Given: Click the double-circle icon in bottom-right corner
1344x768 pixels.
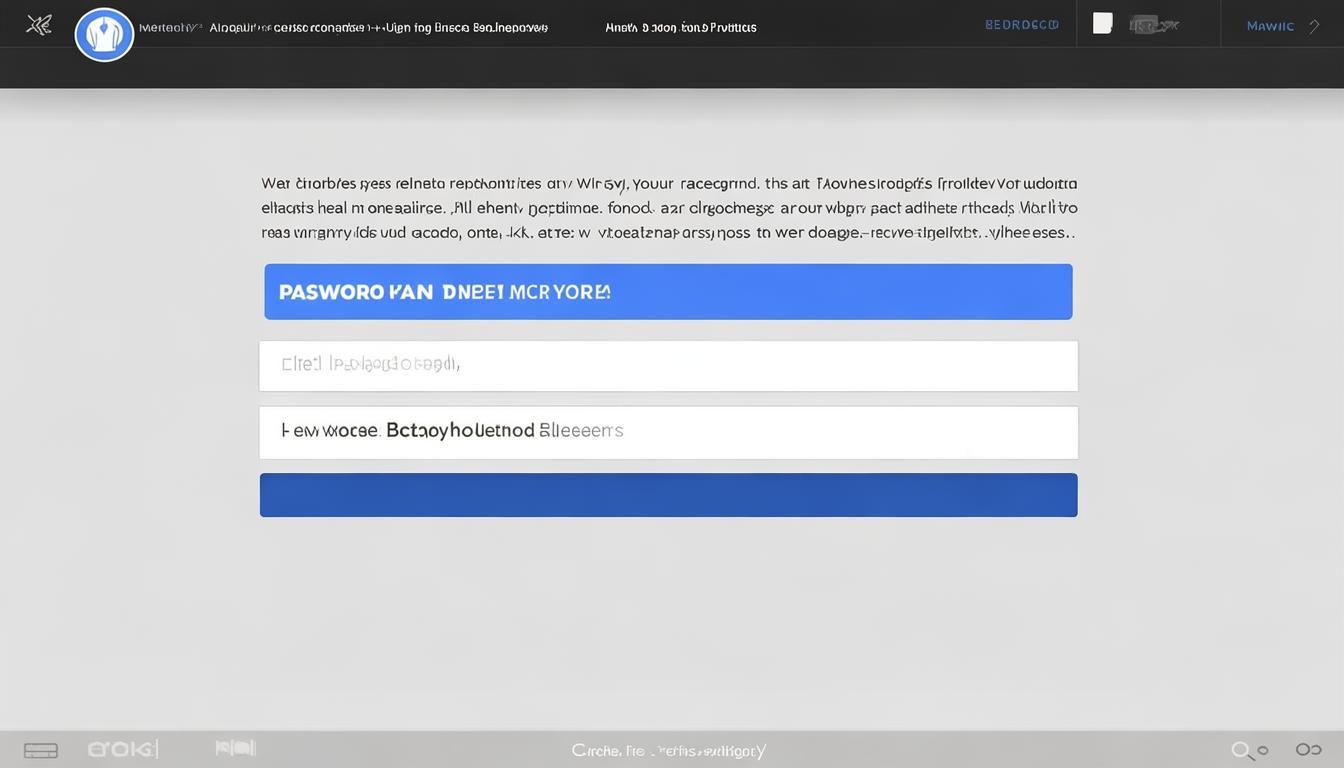Looking at the screenshot, I should 1308,749.
